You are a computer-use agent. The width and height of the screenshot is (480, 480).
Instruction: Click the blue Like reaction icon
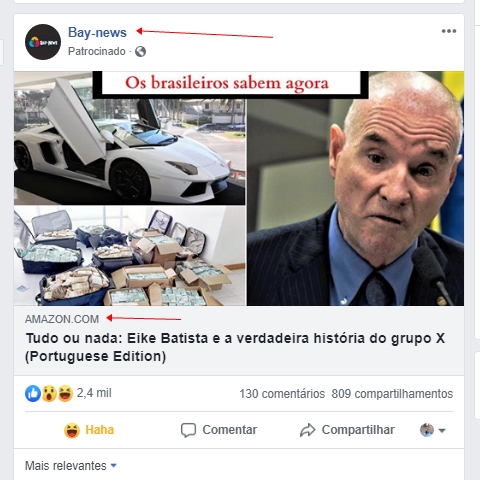(33, 394)
